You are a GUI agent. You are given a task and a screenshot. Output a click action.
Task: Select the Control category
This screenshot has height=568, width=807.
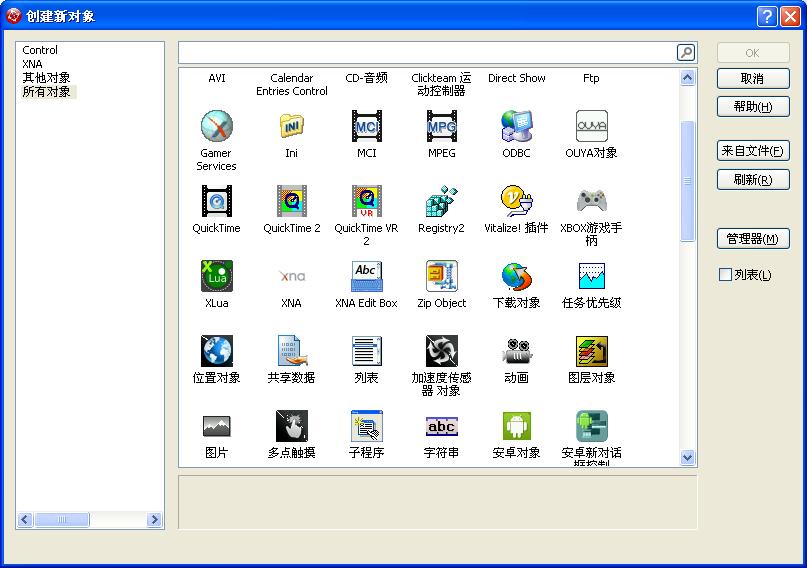pyautogui.click(x=40, y=50)
